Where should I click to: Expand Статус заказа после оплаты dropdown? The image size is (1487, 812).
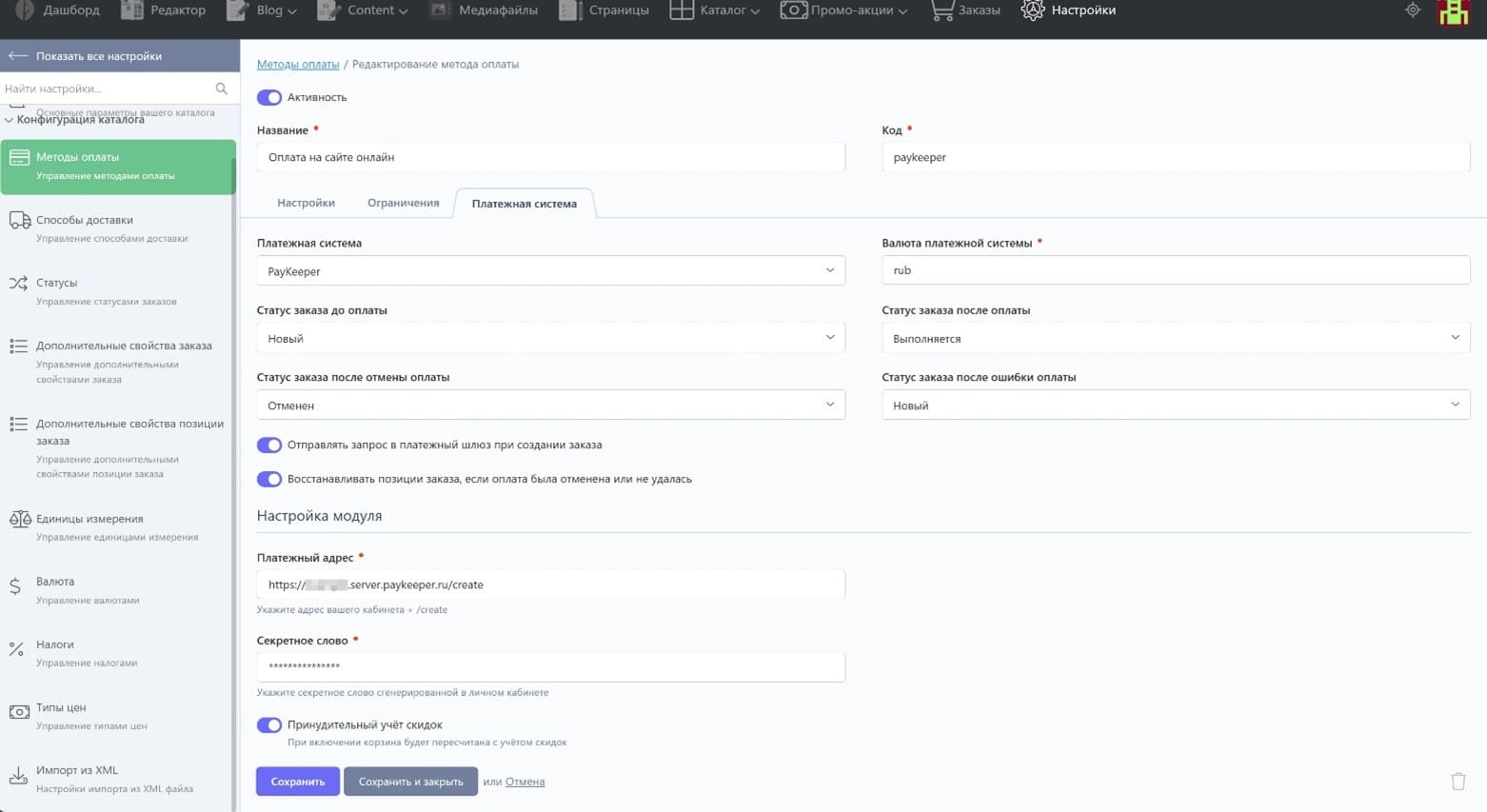(x=1175, y=338)
